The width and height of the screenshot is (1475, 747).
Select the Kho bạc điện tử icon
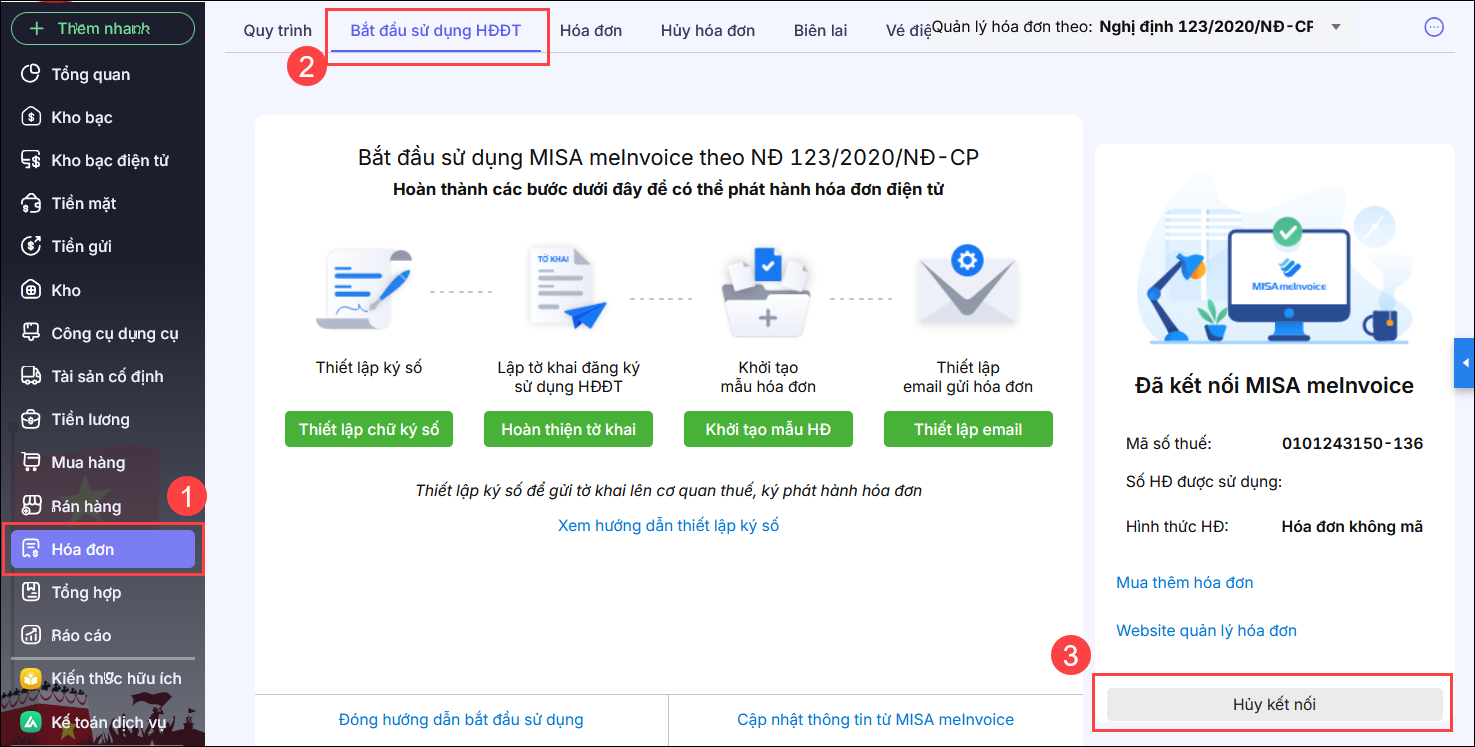(32, 160)
